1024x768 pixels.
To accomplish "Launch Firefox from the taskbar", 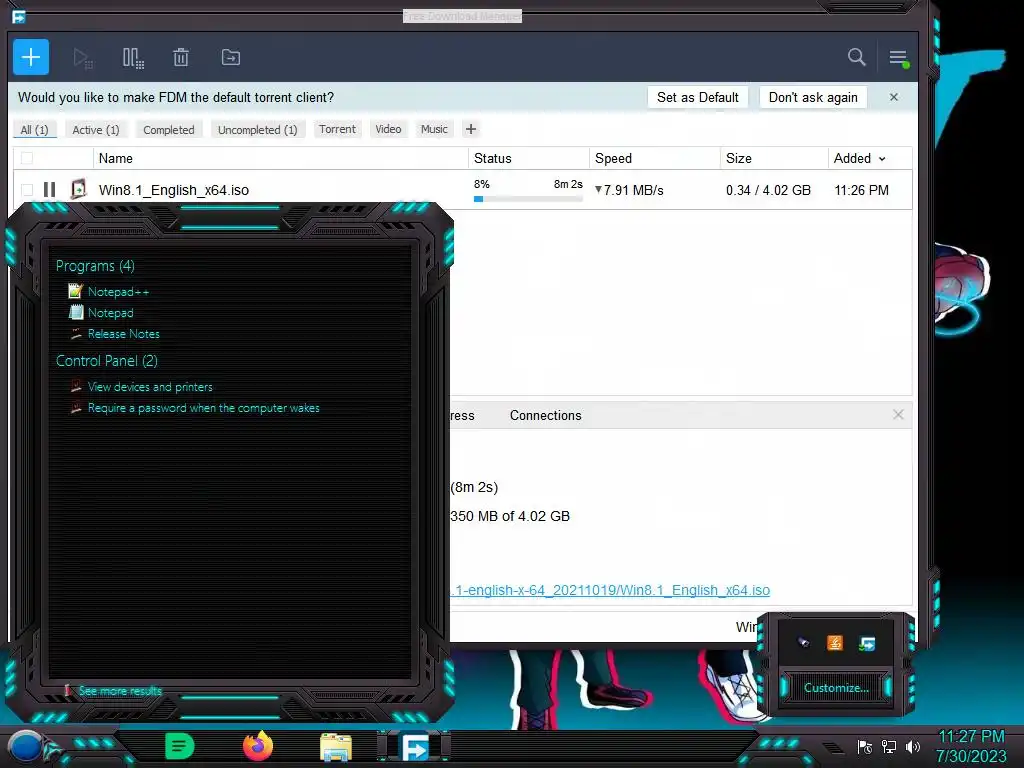I will (x=258, y=746).
